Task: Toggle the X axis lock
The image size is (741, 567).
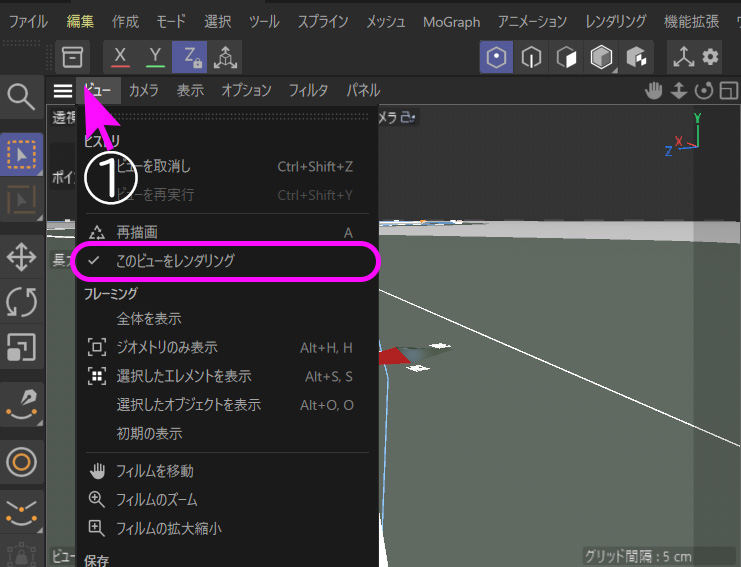Action: (121, 57)
